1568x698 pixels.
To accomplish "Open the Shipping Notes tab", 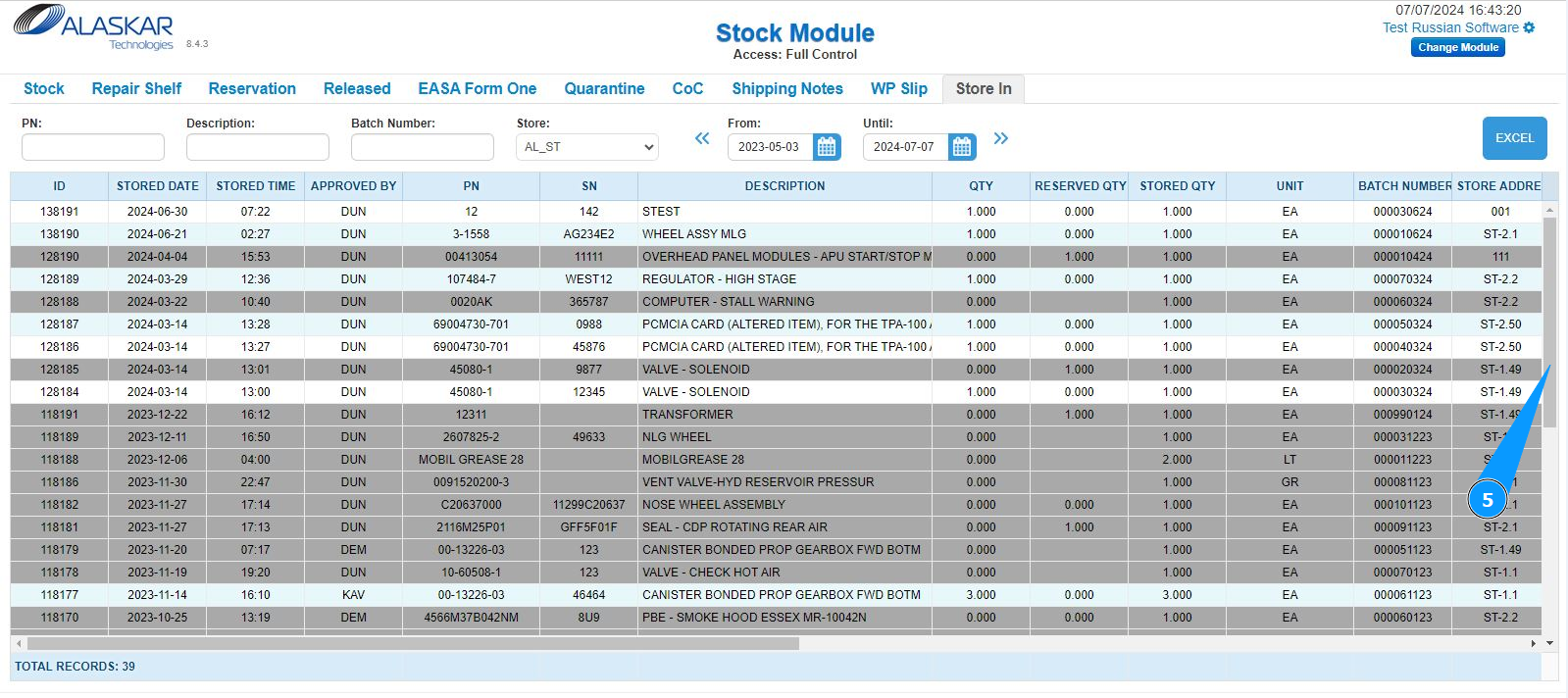I will pyautogui.click(x=786, y=88).
